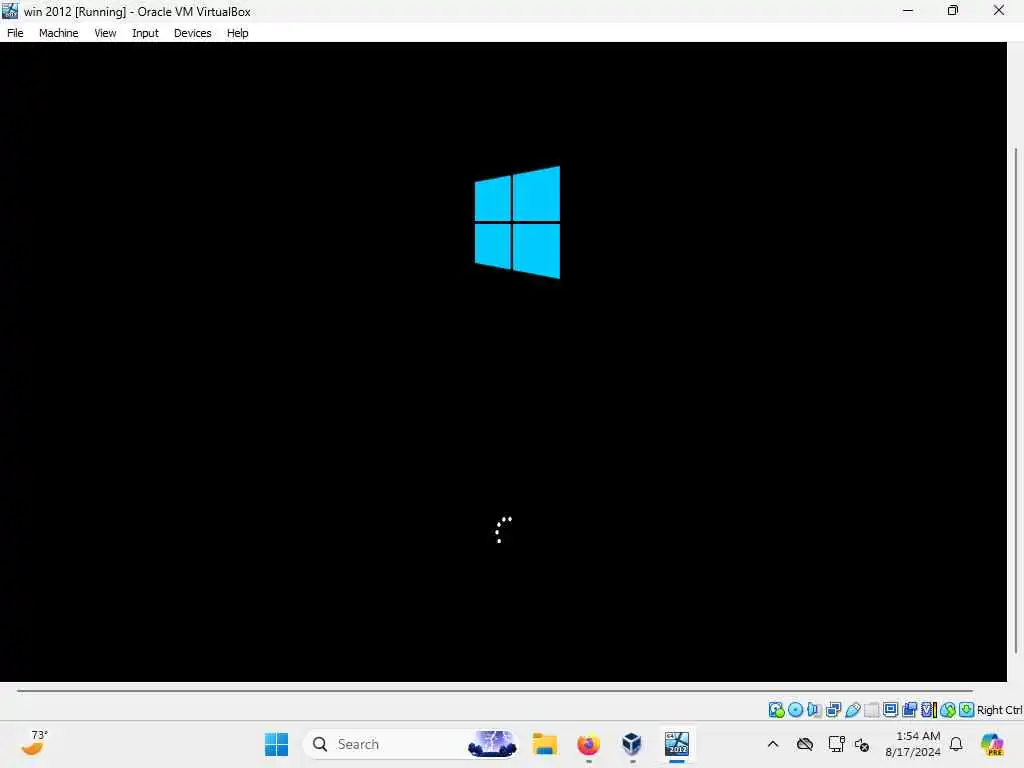Open the weather widget showing 73°
The image size is (1024, 768).
34,743
